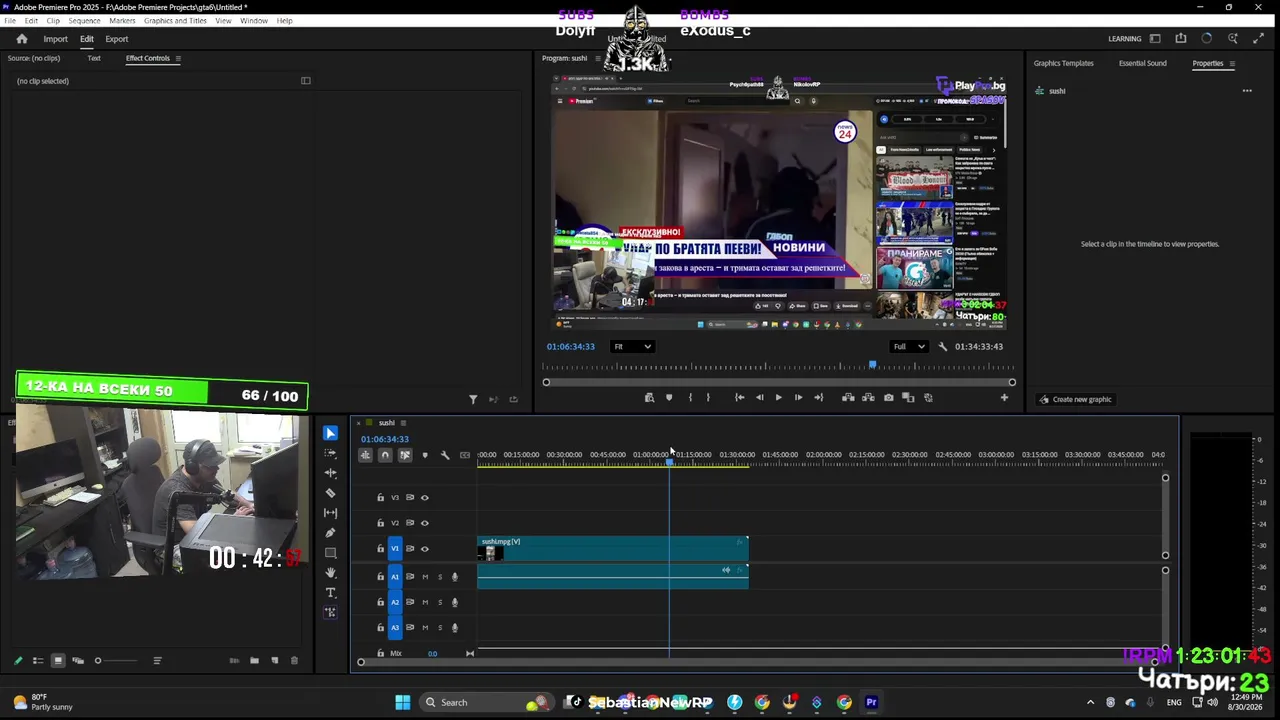
Task: Mark In point in Program monitor
Action: pos(689,398)
